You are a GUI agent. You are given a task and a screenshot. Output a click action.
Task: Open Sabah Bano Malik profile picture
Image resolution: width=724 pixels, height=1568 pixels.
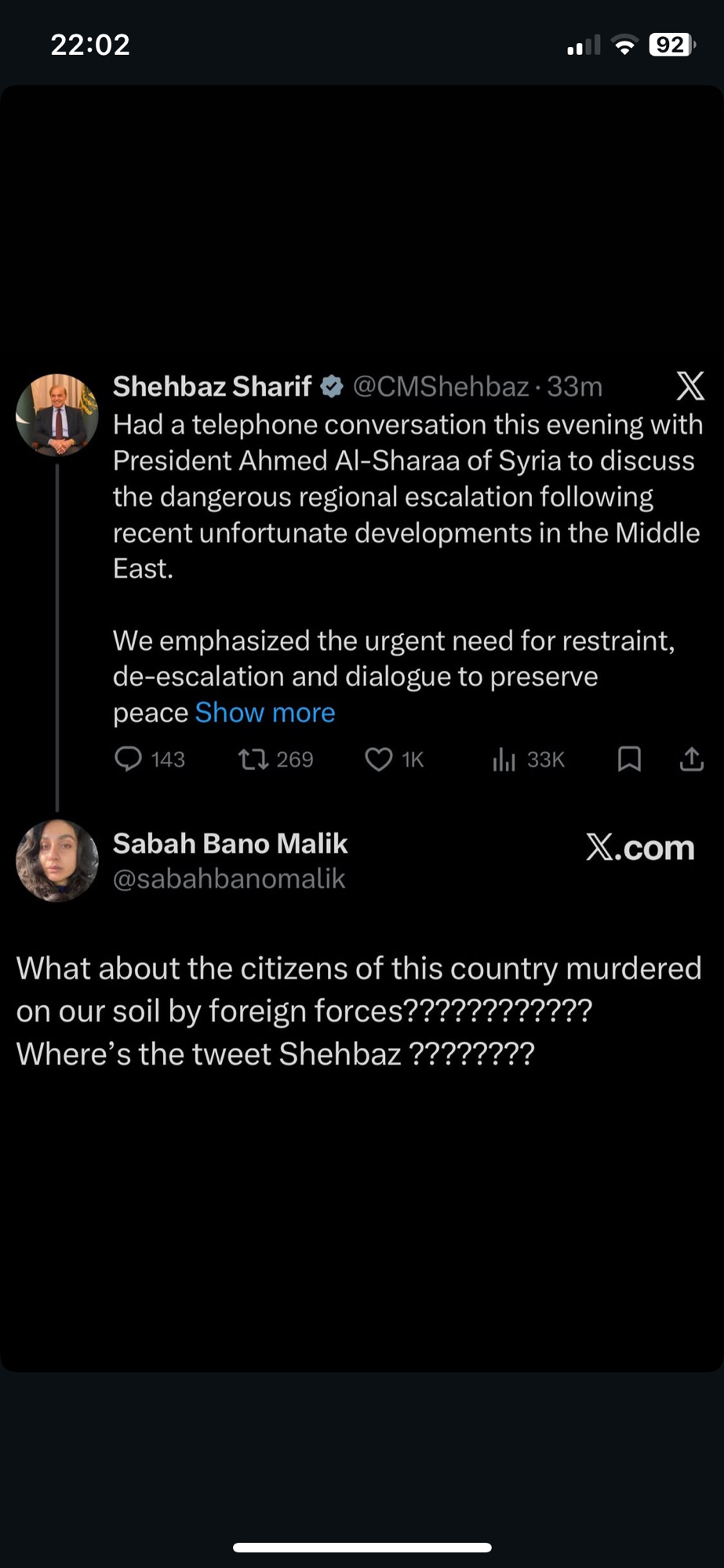click(57, 860)
